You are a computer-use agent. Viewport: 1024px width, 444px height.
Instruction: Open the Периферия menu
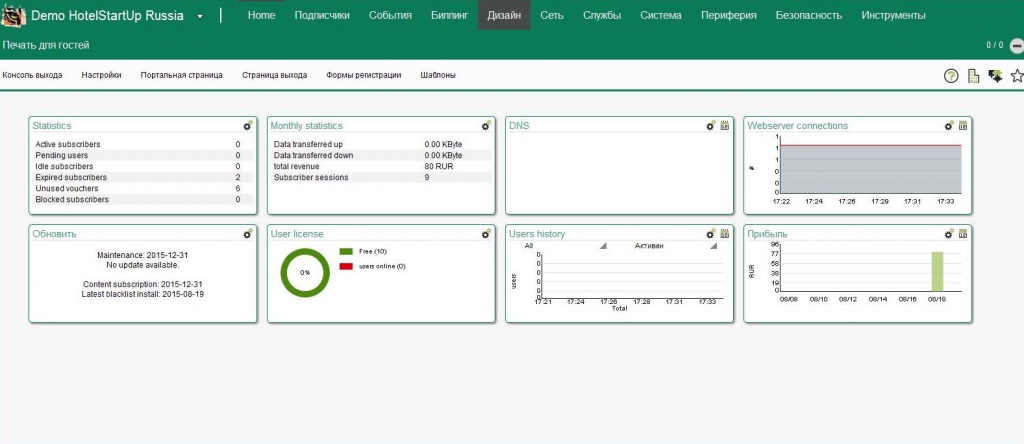pos(729,15)
